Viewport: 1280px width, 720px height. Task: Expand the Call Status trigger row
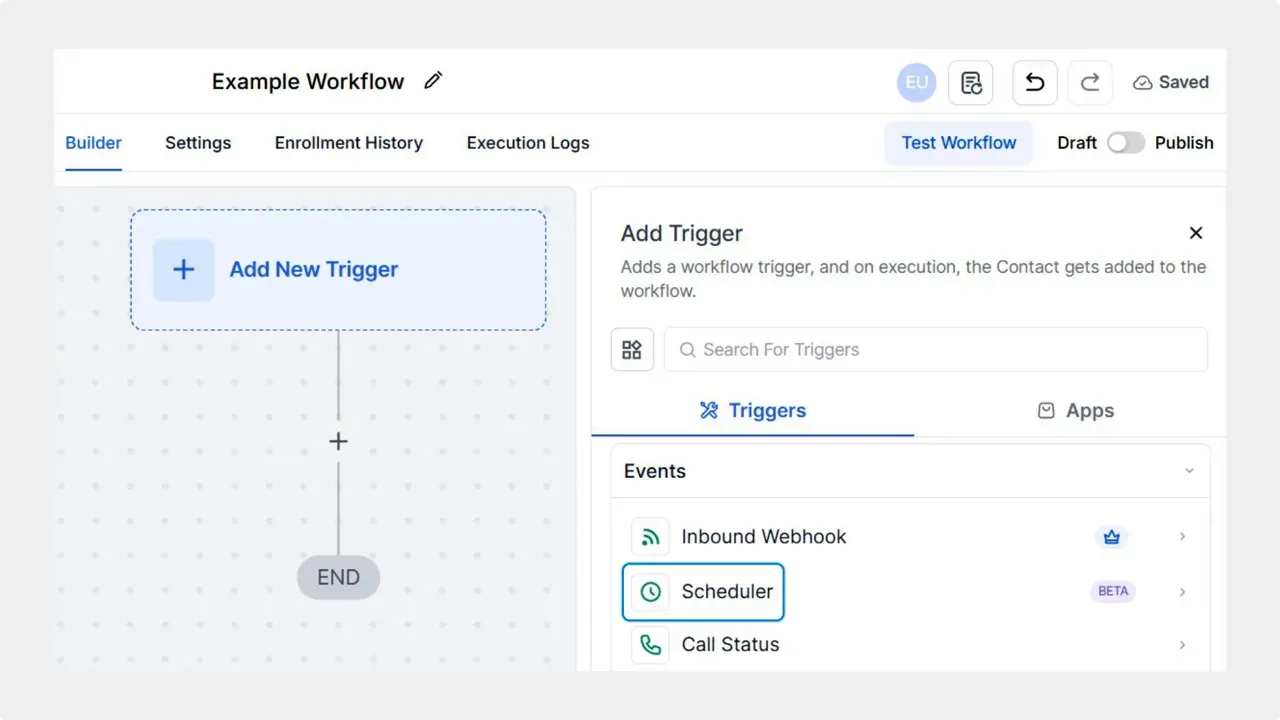[1182, 645]
